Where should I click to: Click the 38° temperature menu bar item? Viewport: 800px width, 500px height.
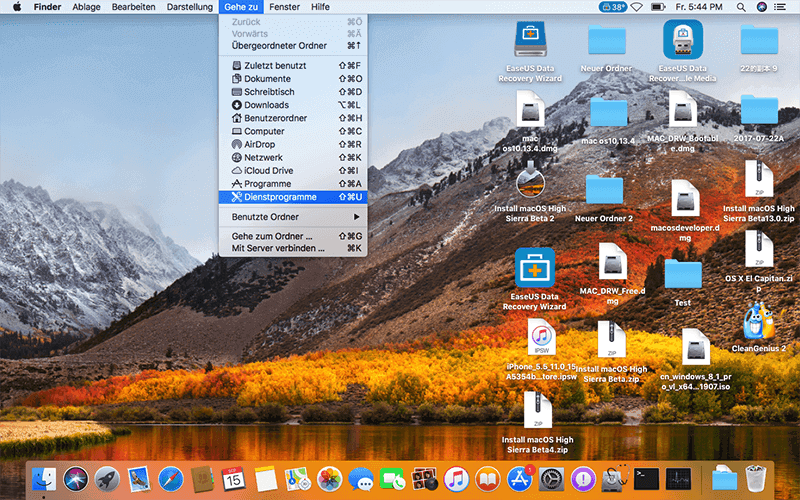[x=613, y=7]
